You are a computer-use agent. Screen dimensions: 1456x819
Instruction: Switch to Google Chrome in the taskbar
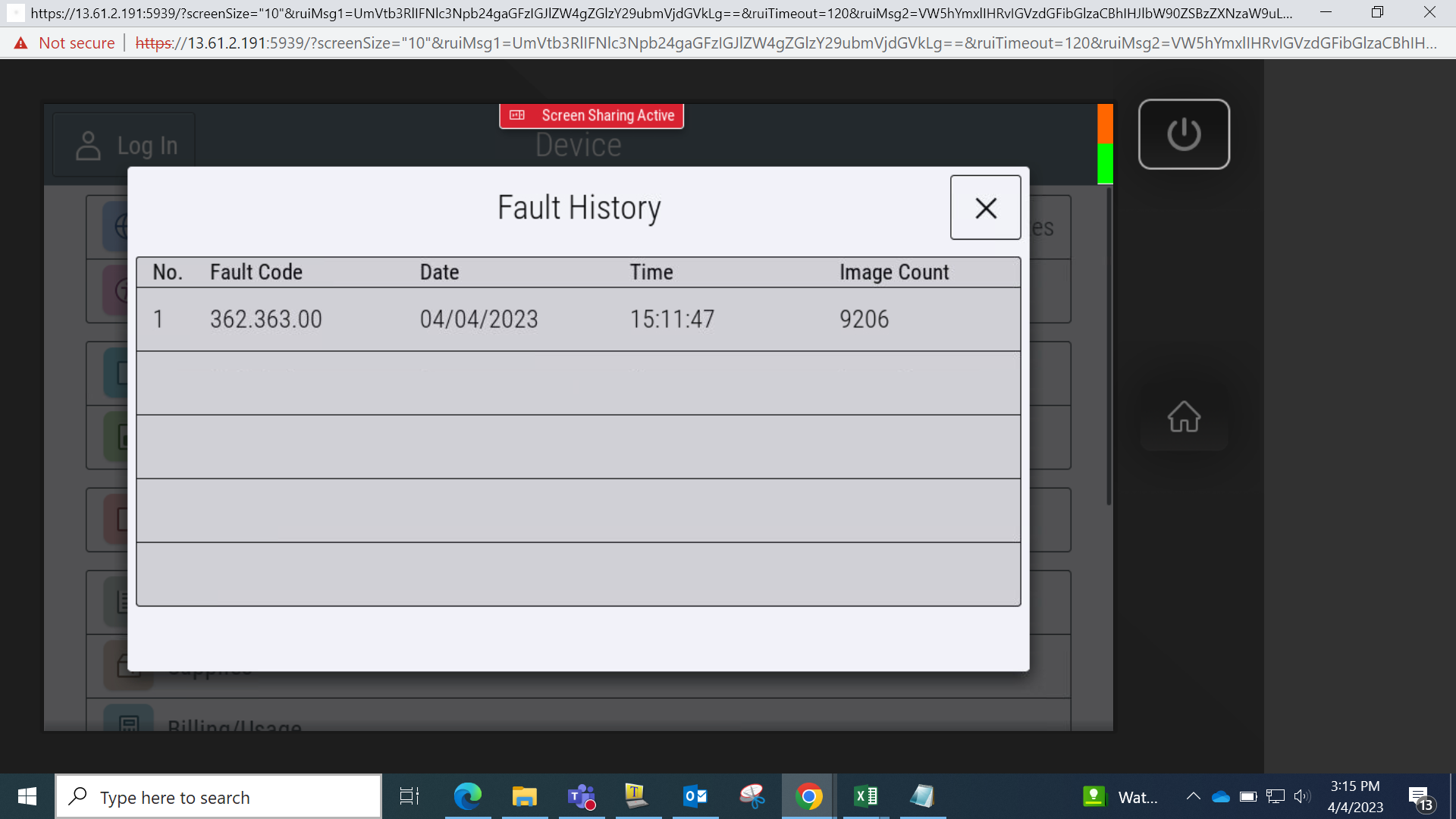pyautogui.click(x=808, y=796)
